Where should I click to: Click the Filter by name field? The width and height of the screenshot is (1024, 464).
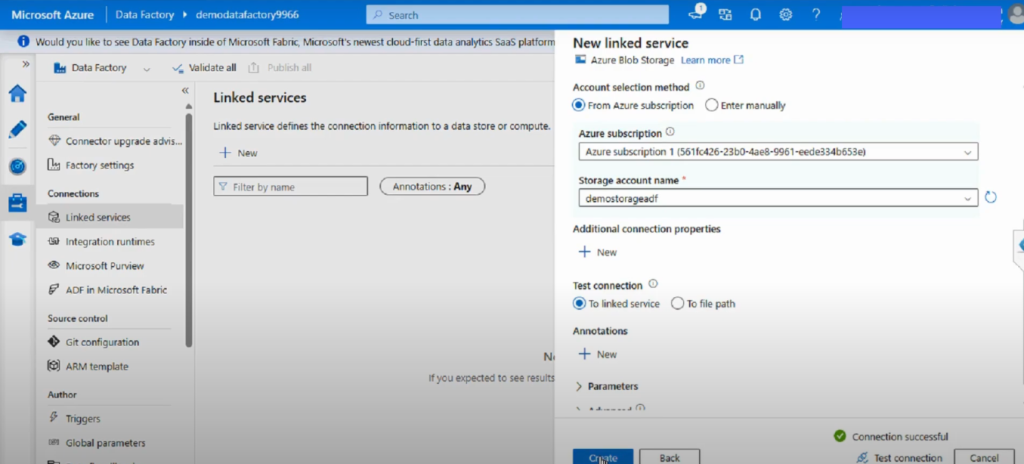point(291,186)
